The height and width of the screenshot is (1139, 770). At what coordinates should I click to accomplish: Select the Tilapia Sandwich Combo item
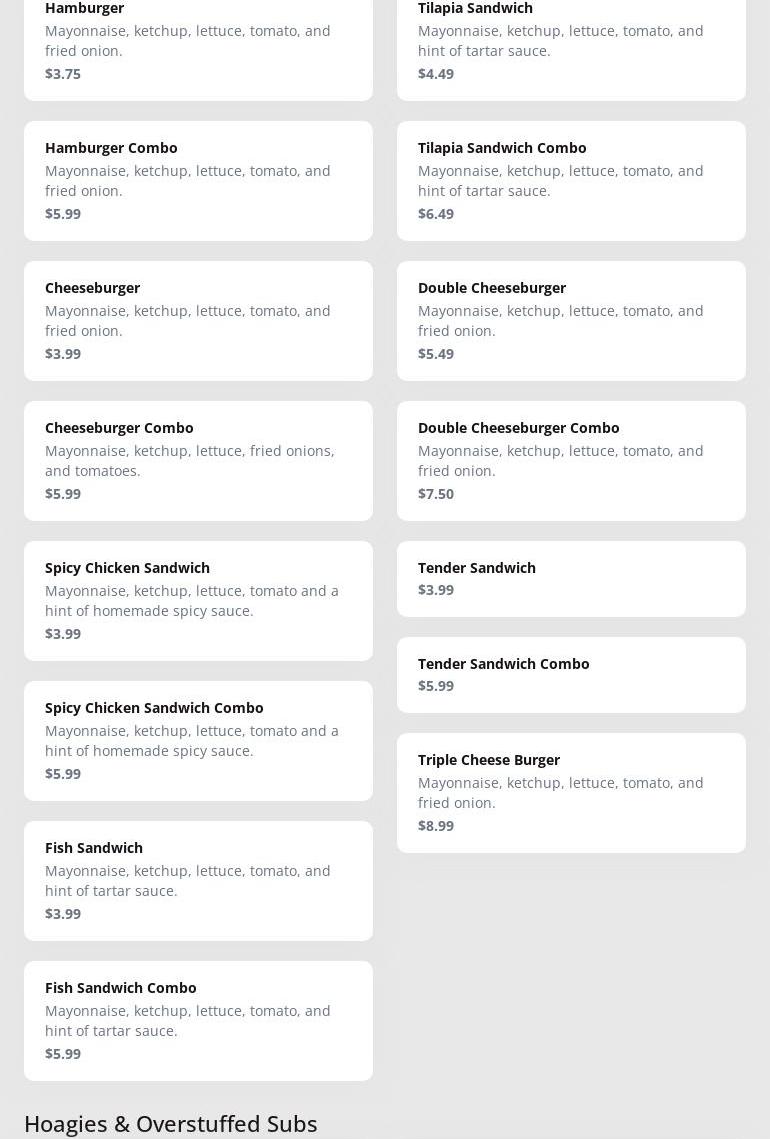tap(571, 180)
